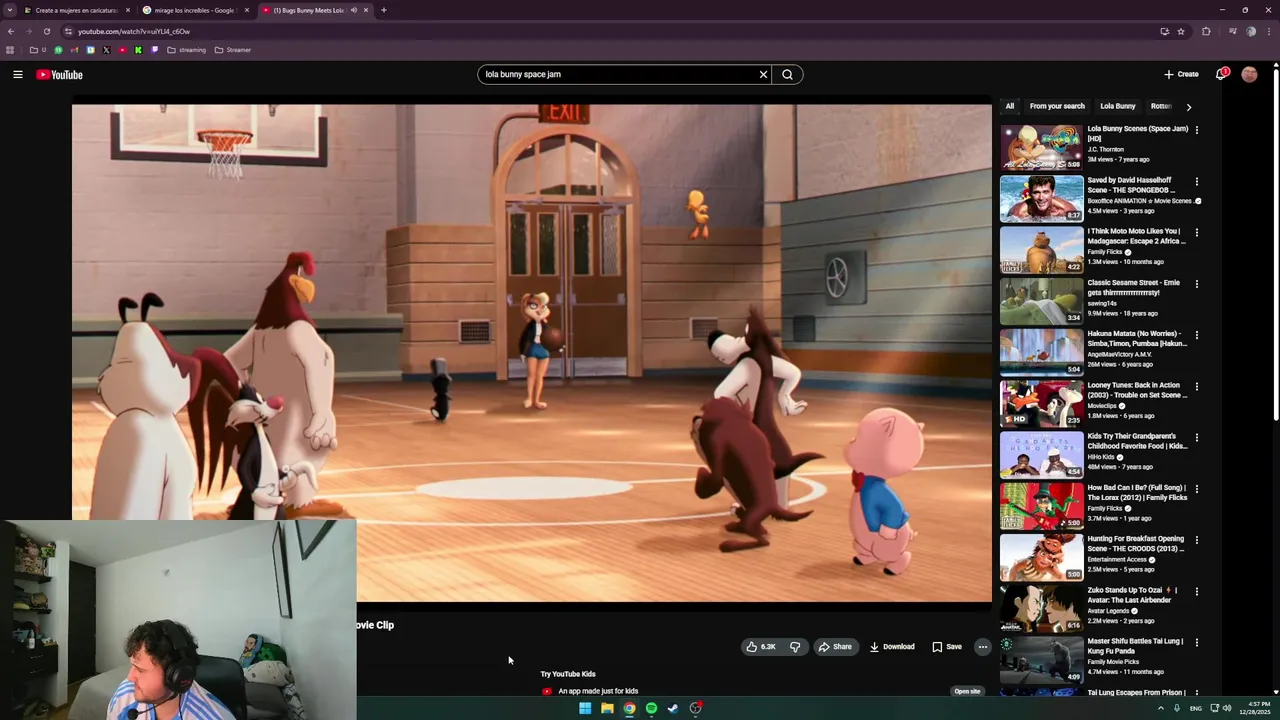Image resolution: width=1280 pixels, height=720 pixels.
Task: Open the X (Twitter) bookmark
Action: (x=106, y=50)
